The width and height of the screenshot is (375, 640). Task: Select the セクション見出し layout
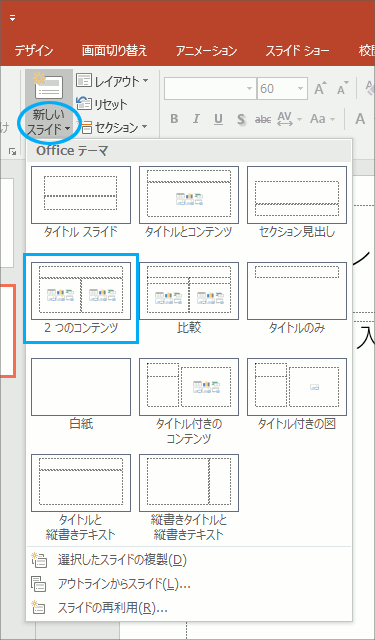point(297,202)
